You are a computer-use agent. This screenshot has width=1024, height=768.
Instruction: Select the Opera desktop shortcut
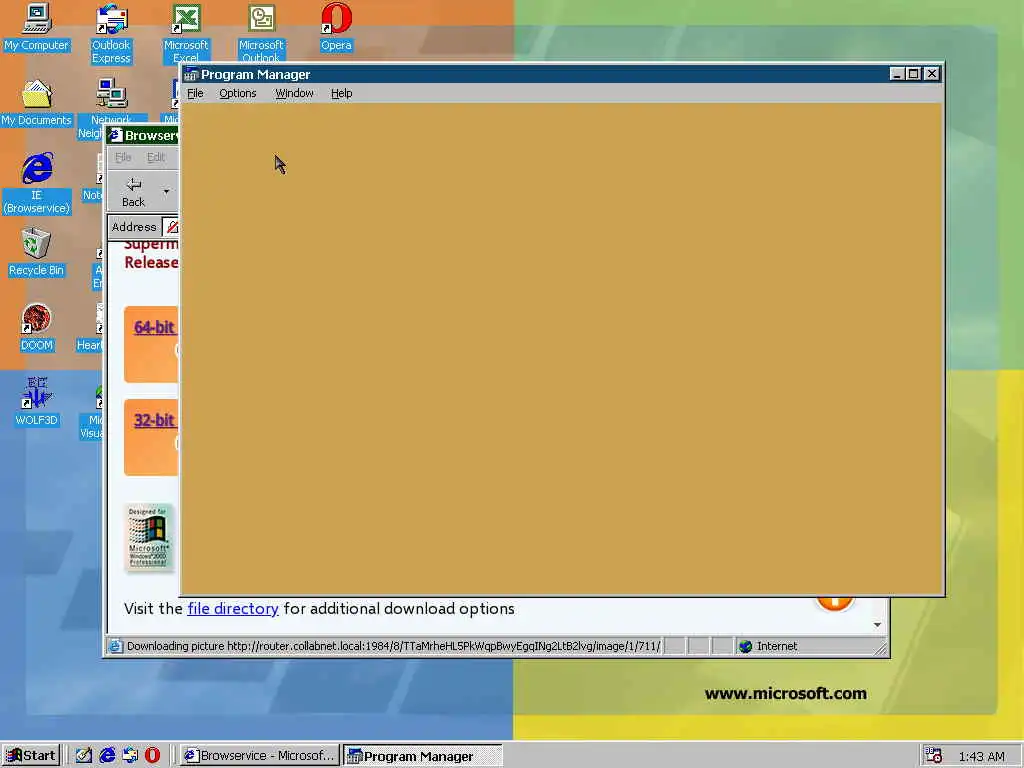[x=336, y=27]
